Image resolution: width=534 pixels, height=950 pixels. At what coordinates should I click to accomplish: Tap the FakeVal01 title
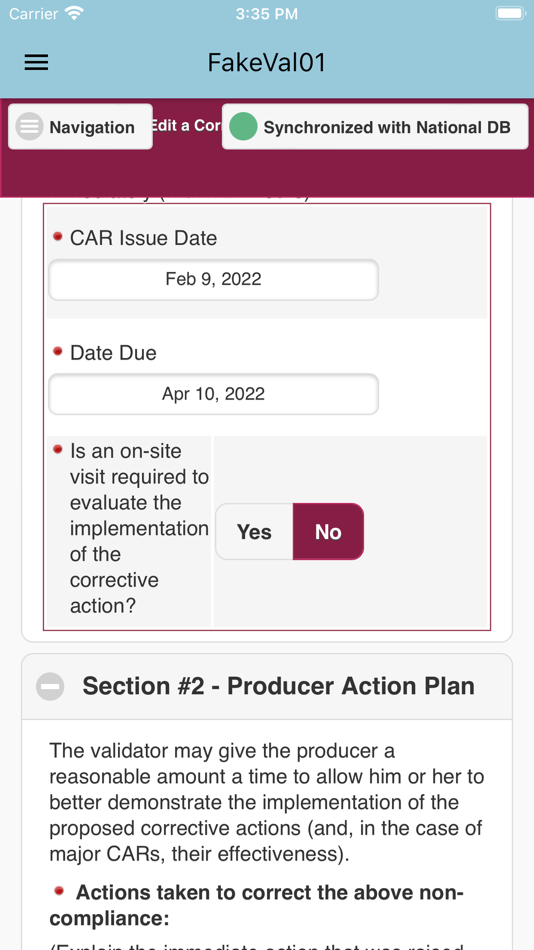(267, 62)
